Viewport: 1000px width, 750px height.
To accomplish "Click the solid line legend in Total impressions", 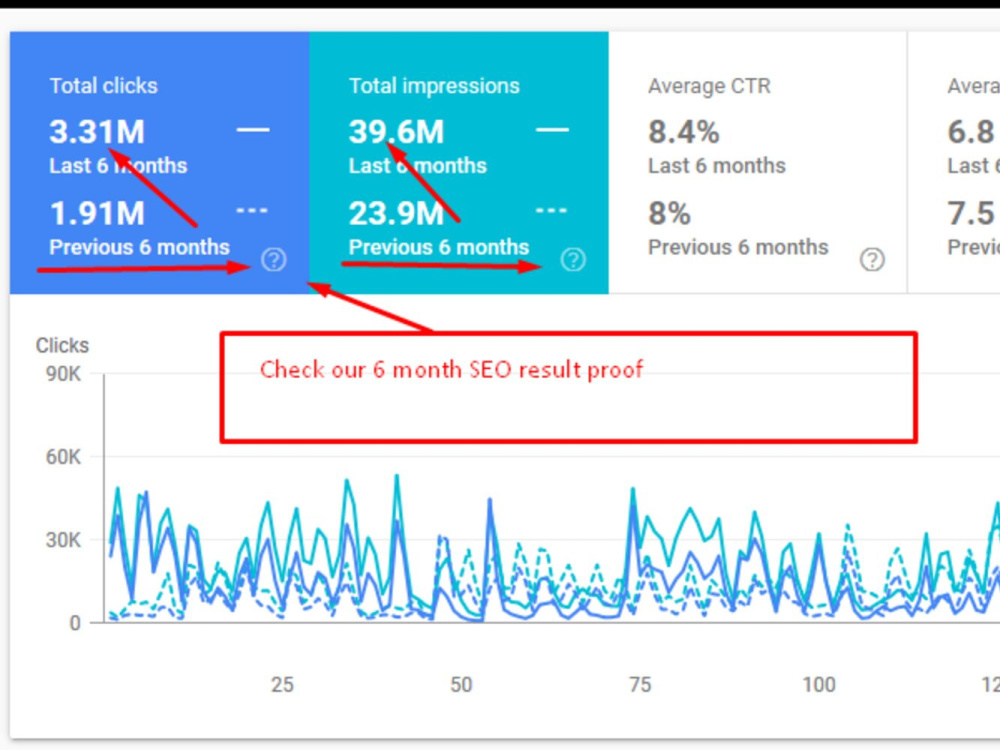I will (552, 130).
